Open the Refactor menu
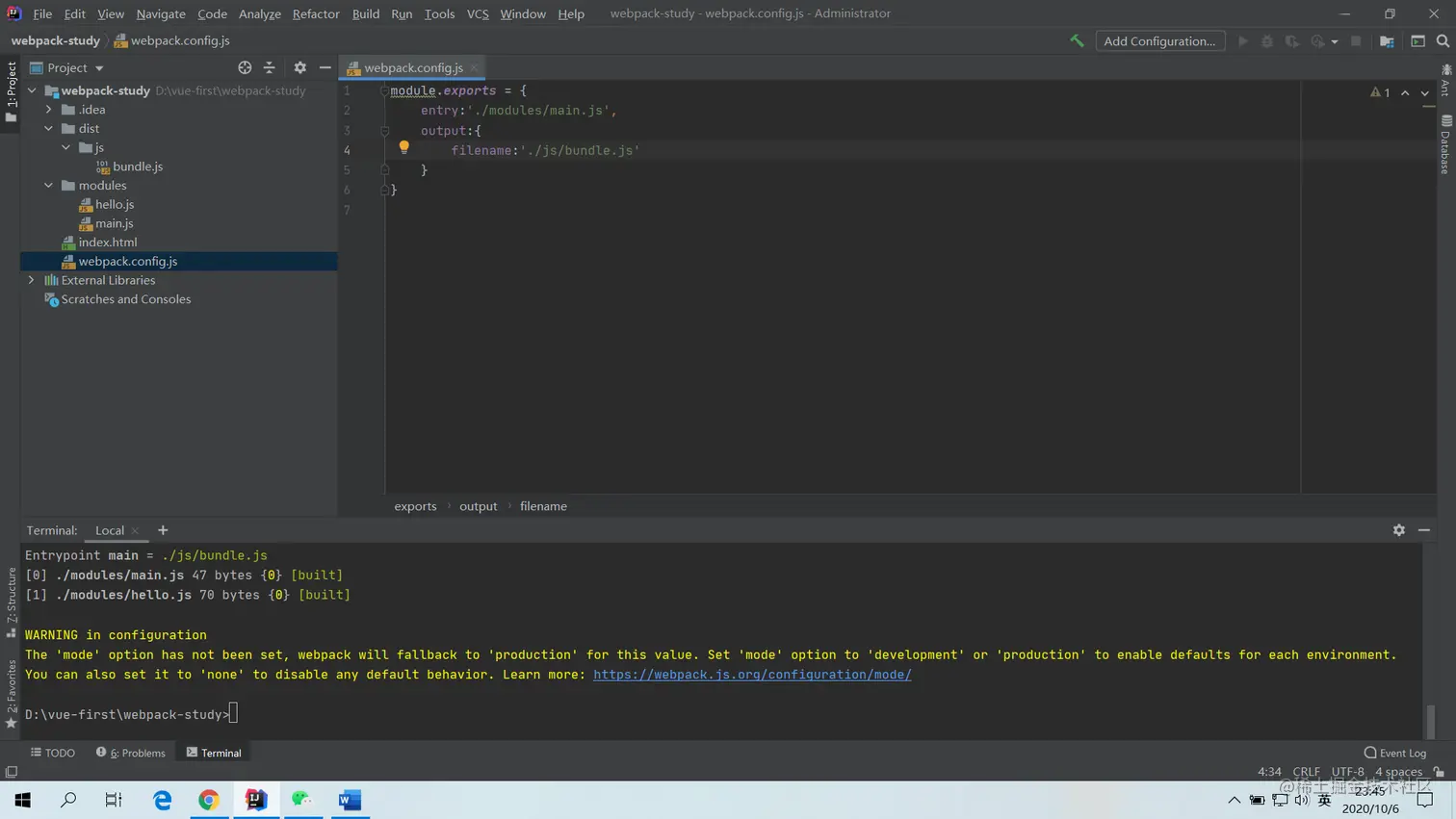Viewport: 1456px width, 819px height. click(315, 13)
